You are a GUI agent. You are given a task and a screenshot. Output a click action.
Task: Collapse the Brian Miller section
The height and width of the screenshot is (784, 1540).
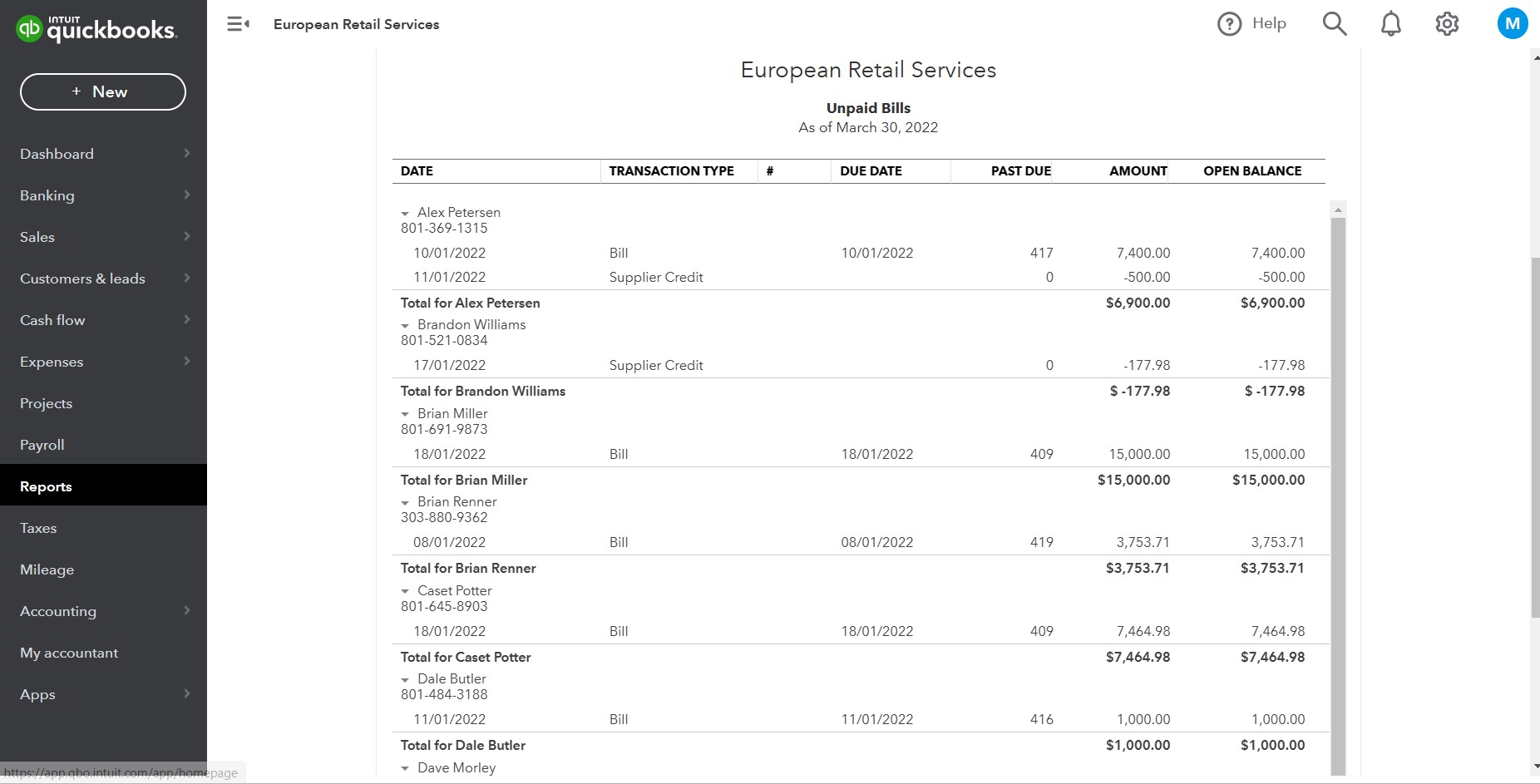(x=405, y=414)
